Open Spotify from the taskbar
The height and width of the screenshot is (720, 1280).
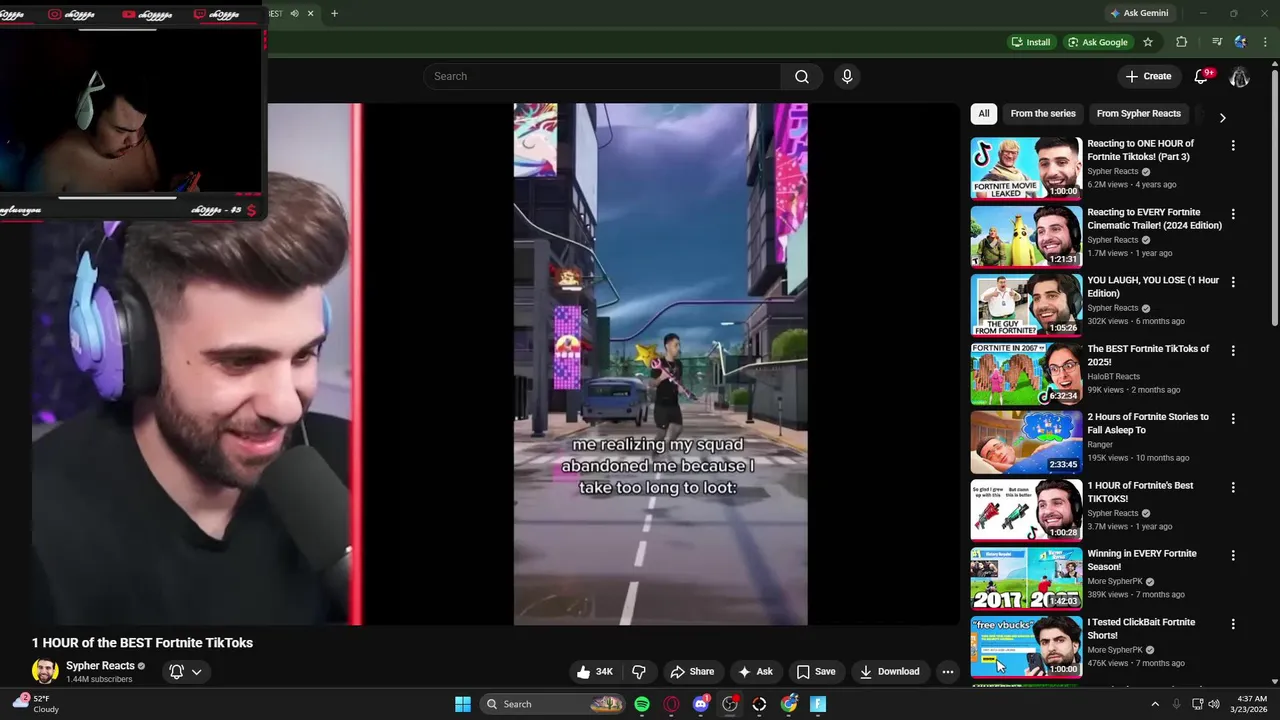(x=642, y=704)
